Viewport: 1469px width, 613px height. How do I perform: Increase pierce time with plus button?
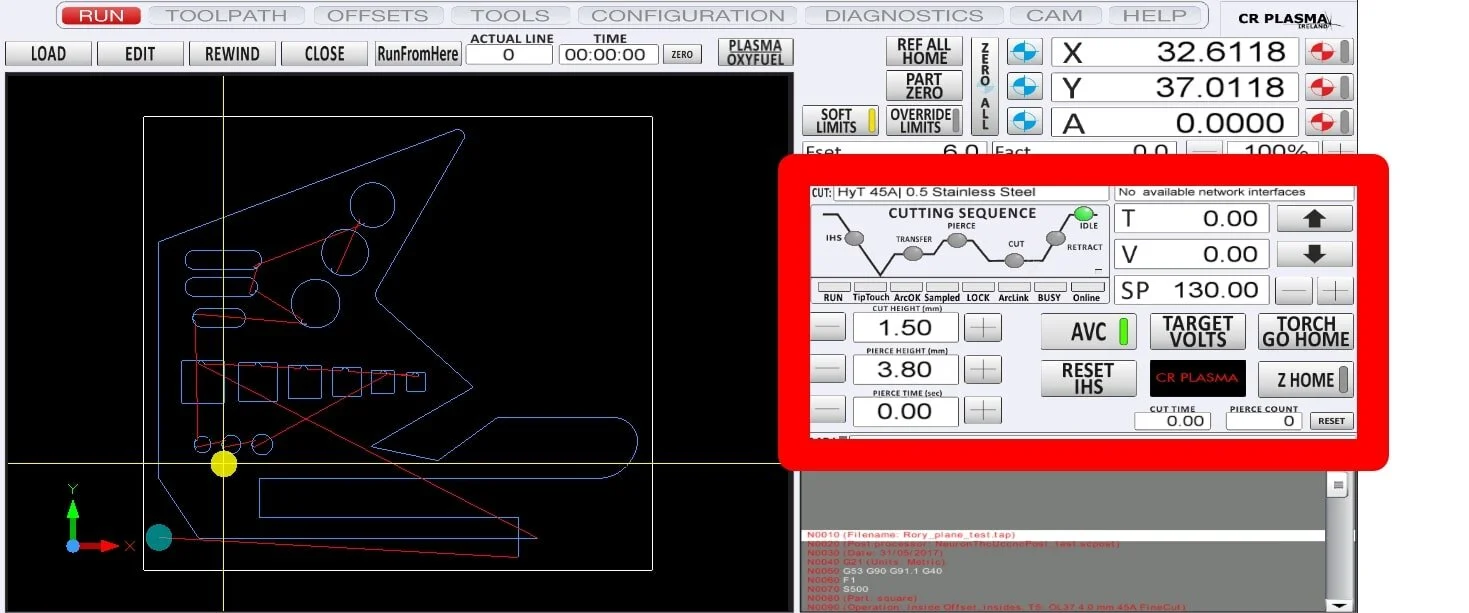pos(984,410)
